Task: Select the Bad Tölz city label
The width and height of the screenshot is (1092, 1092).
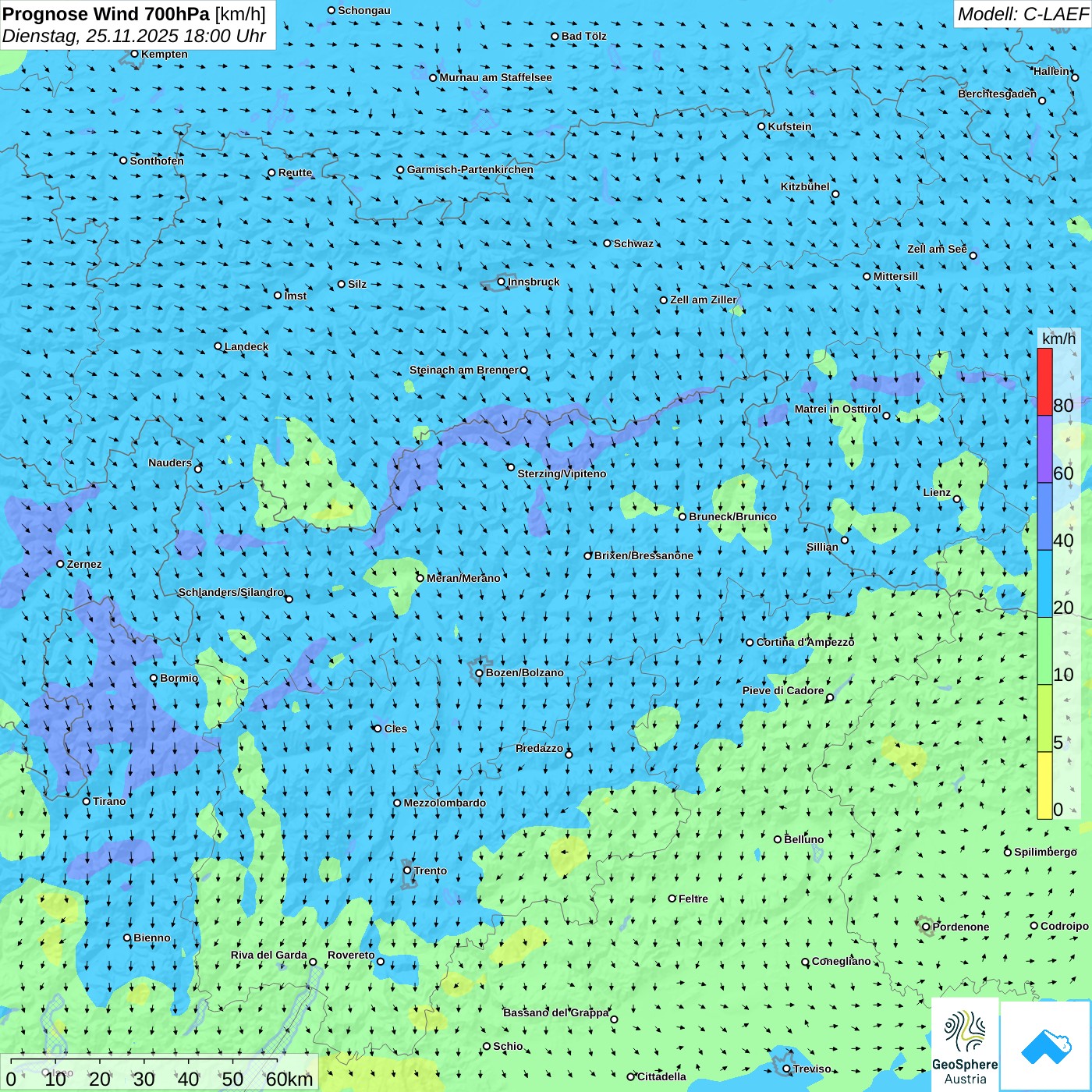Action: coord(583,36)
